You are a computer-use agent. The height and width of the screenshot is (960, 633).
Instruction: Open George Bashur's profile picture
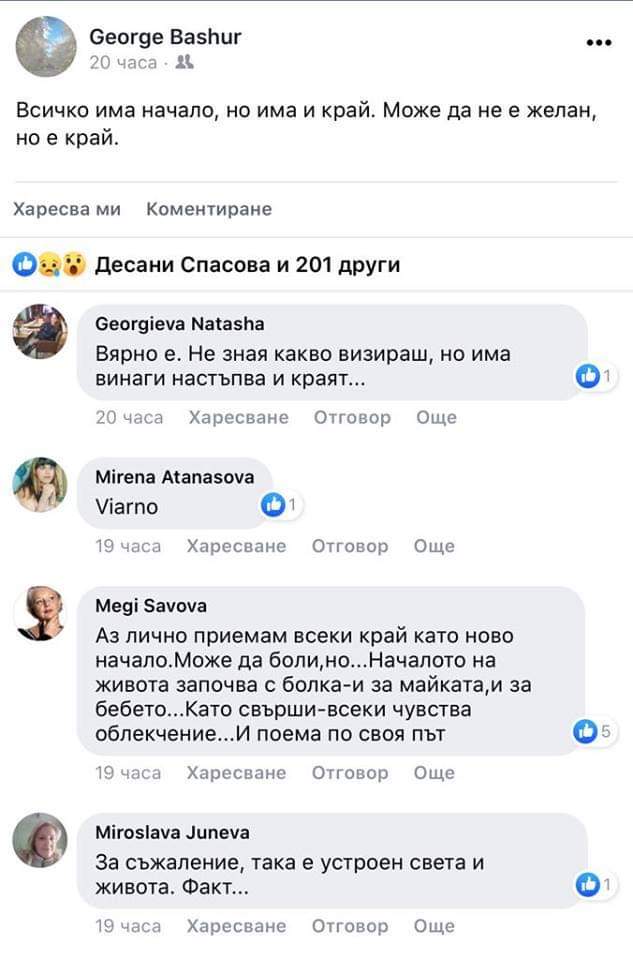coord(46,46)
